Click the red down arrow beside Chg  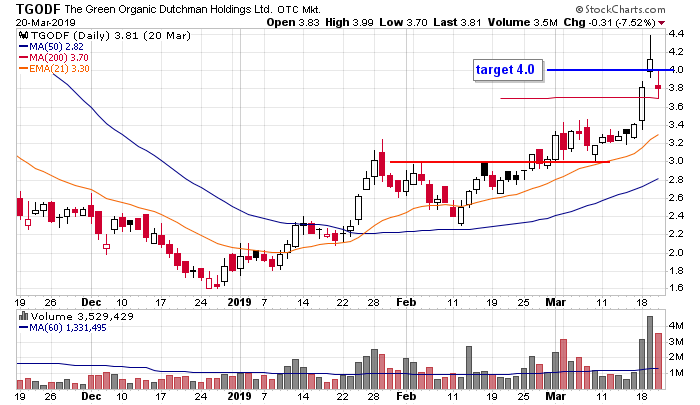point(661,23)
